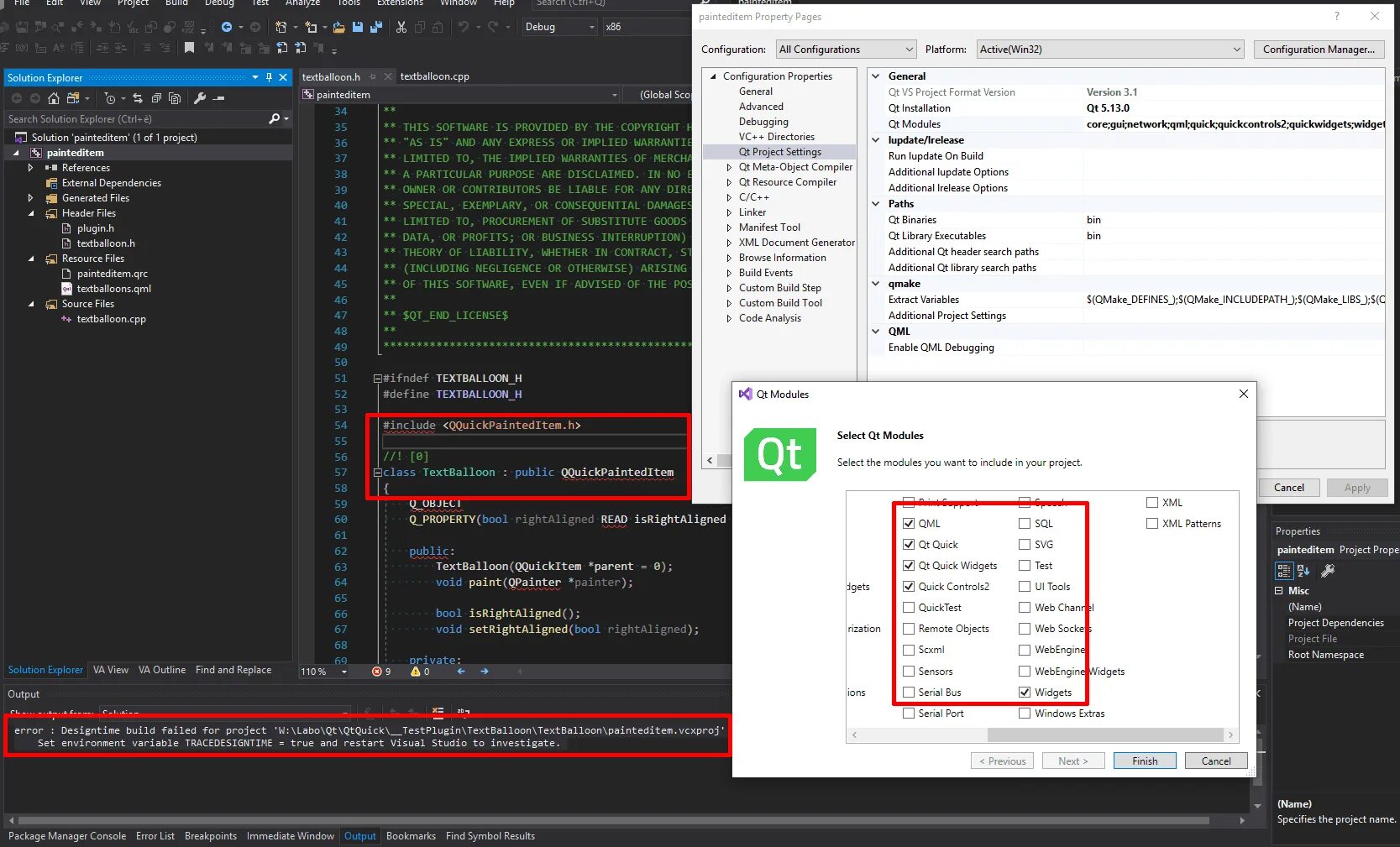This screenshot has height=847, width=1400.
Task: Uncheck the QML module checkbox
Action: pos(909,524)
